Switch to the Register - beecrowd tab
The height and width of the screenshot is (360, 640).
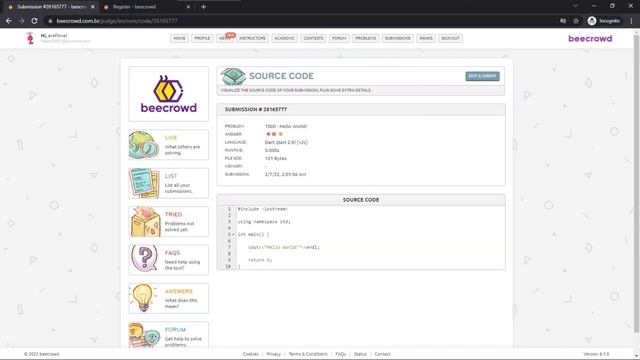[143, 7]
